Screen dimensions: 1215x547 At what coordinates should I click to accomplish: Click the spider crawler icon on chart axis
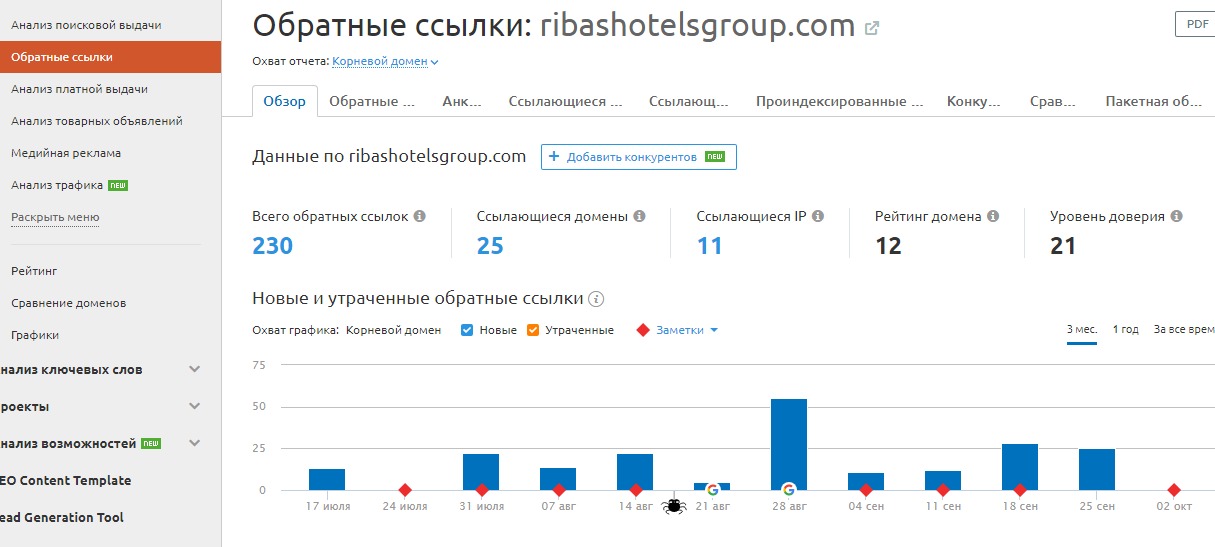click(x=673, y=506)
